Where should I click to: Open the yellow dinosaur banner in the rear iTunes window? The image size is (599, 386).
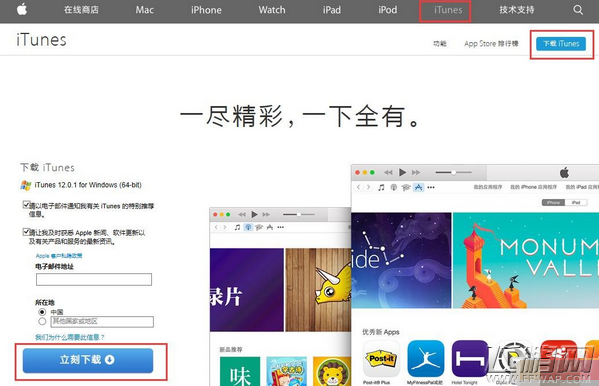318,290
